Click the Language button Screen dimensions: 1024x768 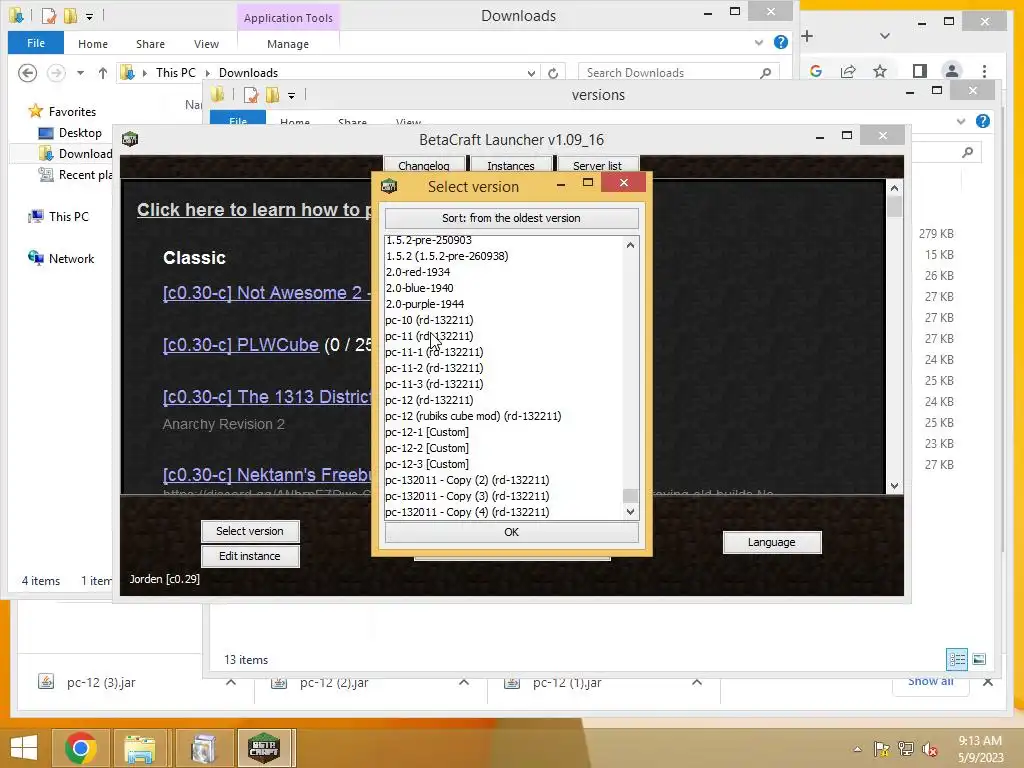(772, 542)
